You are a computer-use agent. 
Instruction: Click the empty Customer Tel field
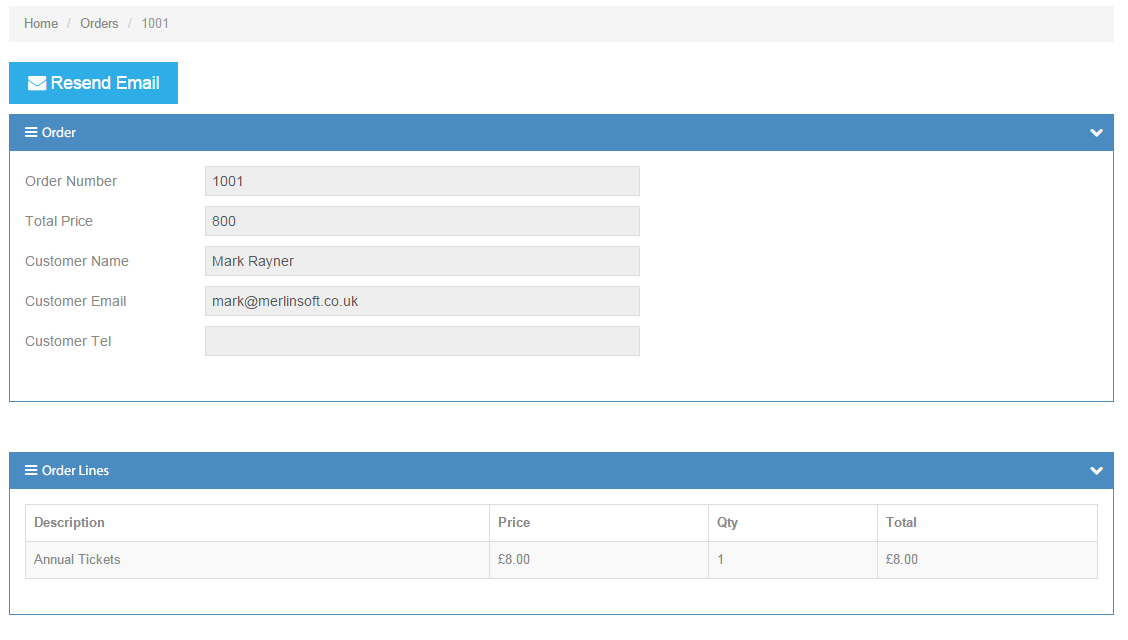[x=422, y=341]
